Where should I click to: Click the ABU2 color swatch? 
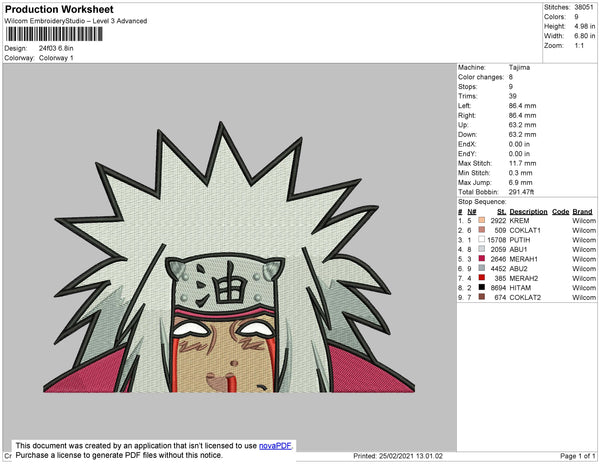pos(481,268)
